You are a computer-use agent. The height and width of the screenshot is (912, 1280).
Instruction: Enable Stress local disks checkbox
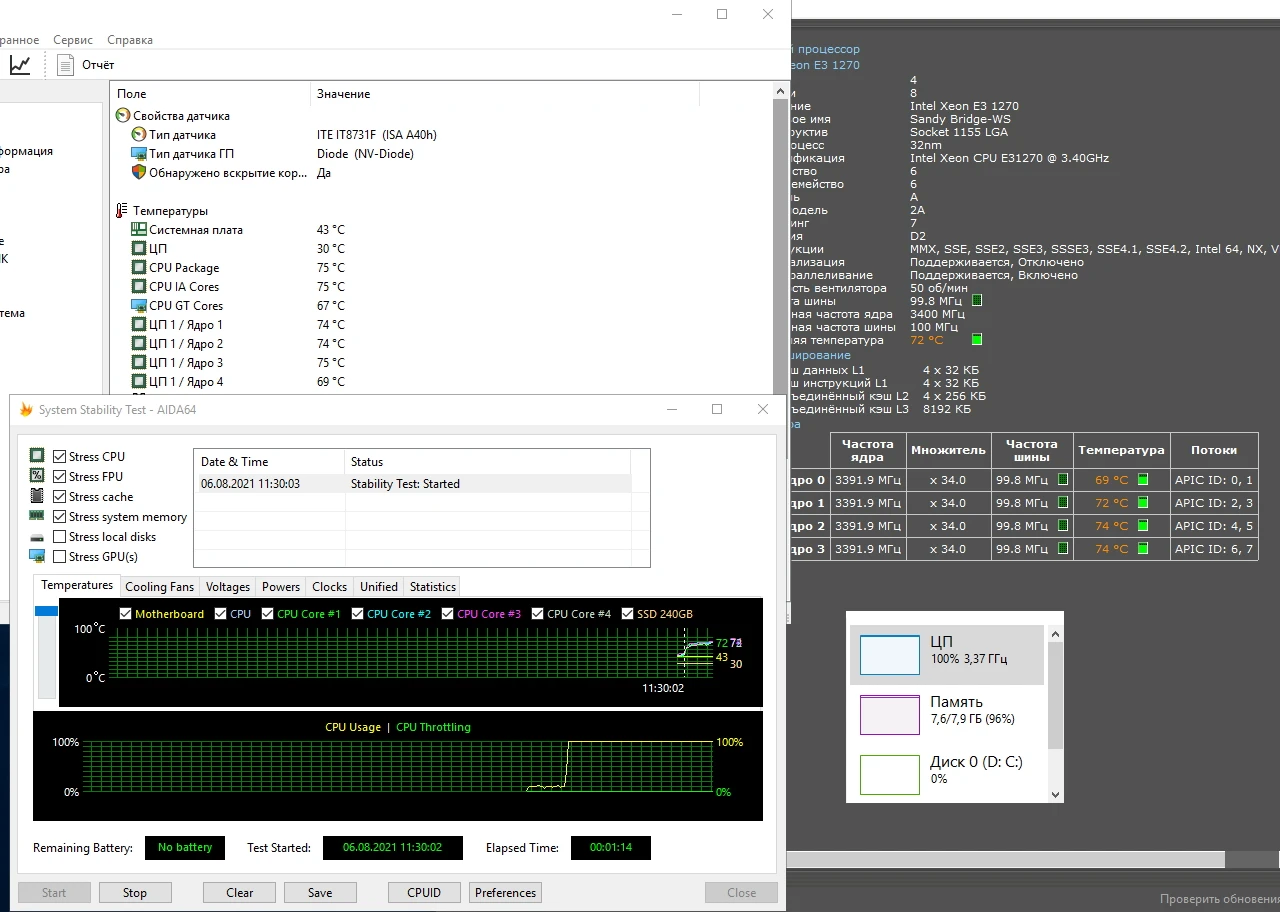click(60, 537)
